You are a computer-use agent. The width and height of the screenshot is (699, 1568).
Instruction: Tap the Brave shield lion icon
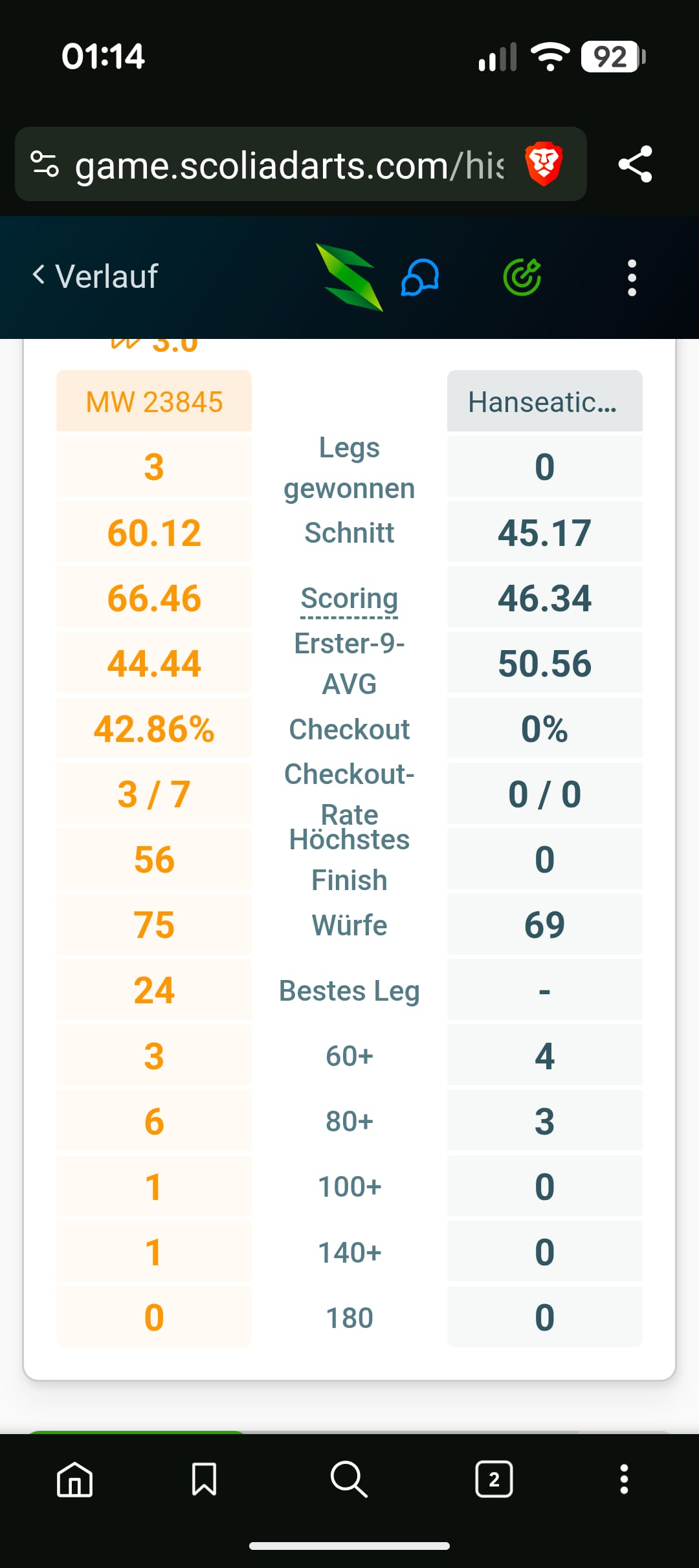(x=544, y=164)
